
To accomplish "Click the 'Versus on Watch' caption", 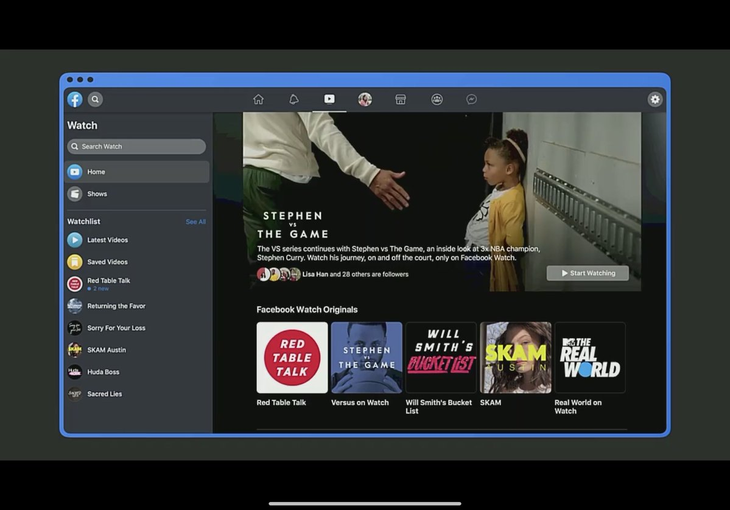I will (360, 402).
